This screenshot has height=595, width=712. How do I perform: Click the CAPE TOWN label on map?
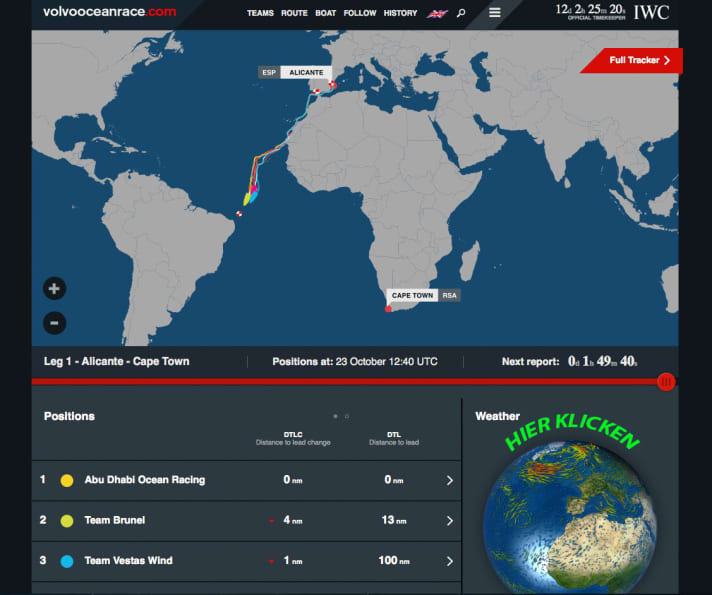pos(412,296)
